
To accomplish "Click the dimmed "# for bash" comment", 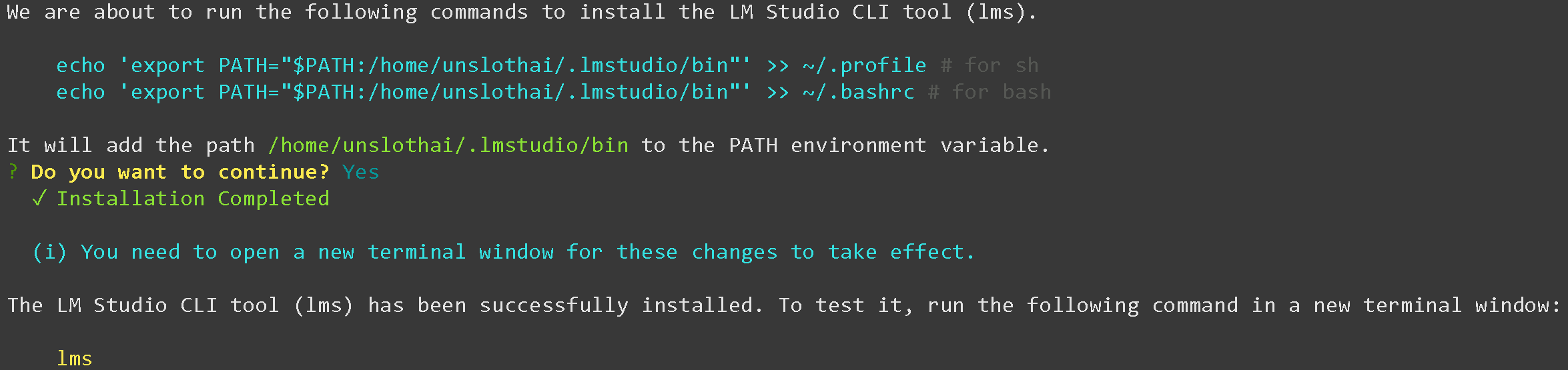I will point(990,92).
